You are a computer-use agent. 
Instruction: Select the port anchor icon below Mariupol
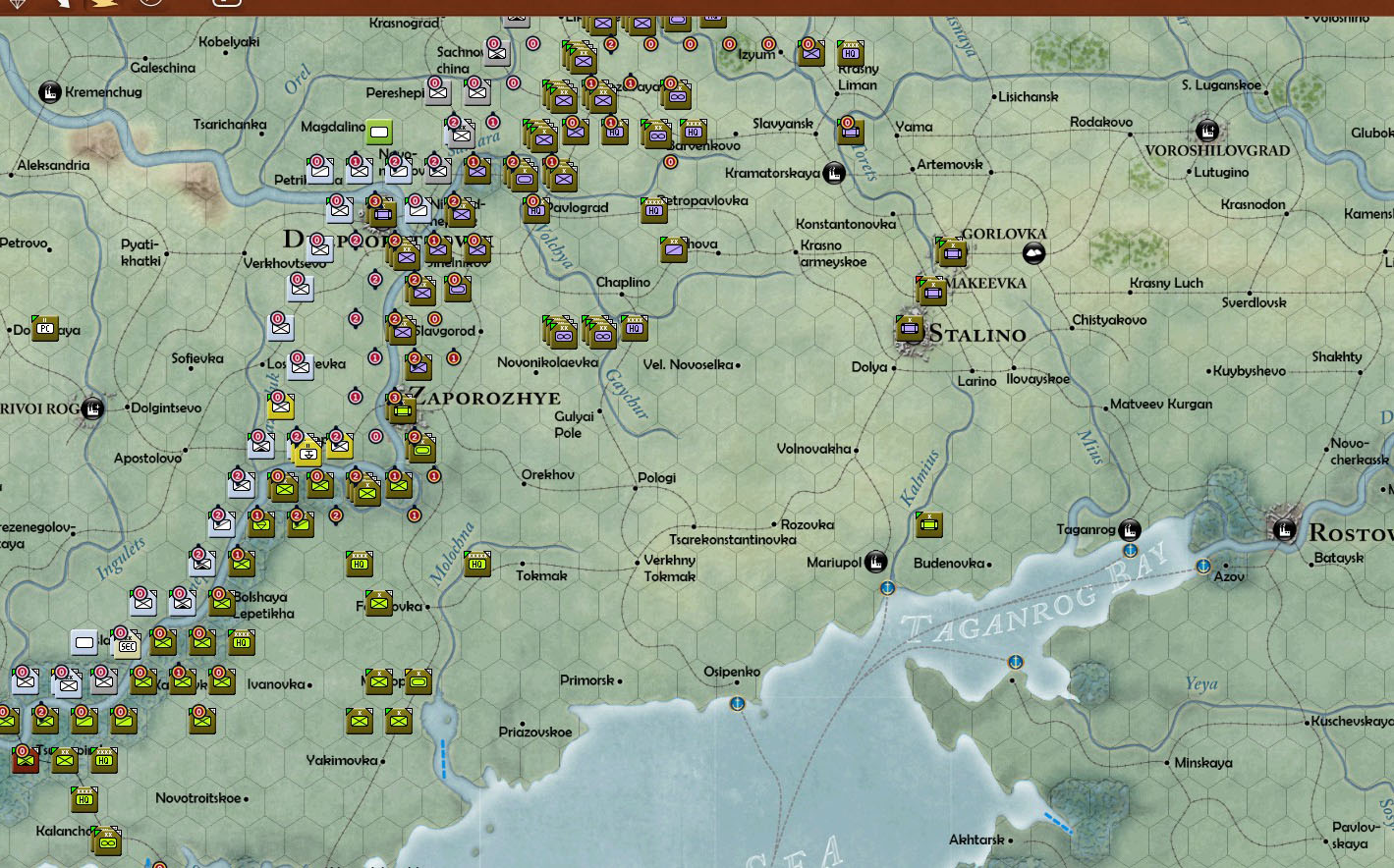[887, 587]
